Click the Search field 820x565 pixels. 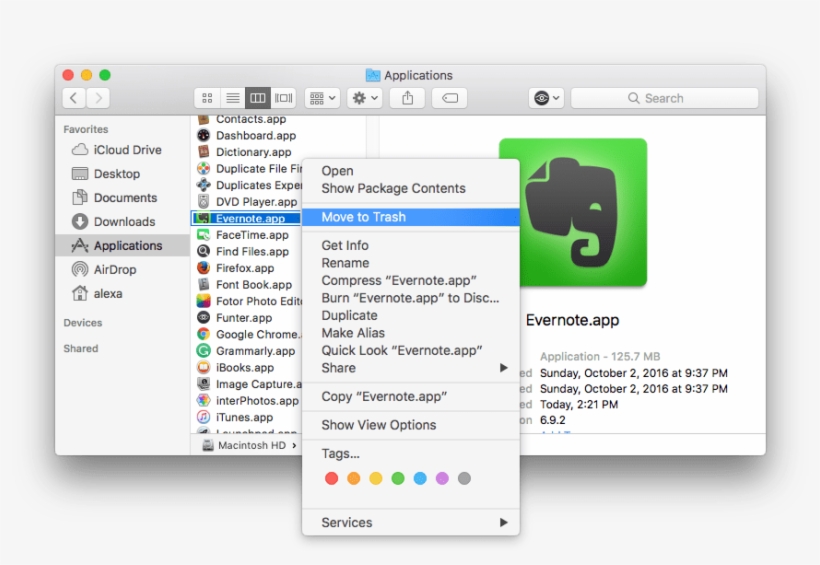point(664,98)
